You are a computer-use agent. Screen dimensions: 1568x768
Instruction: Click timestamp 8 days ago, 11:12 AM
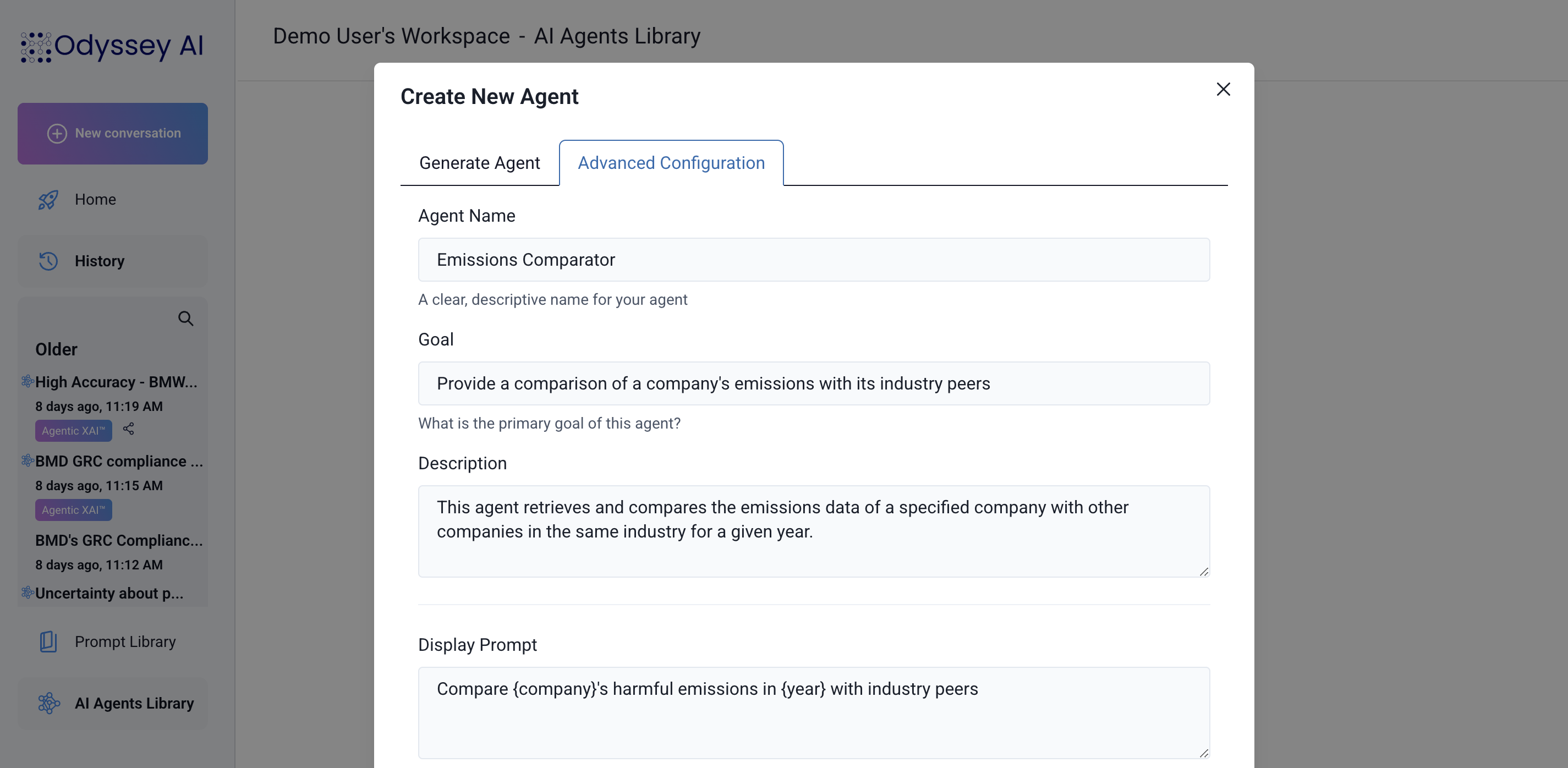click(98, 565)
